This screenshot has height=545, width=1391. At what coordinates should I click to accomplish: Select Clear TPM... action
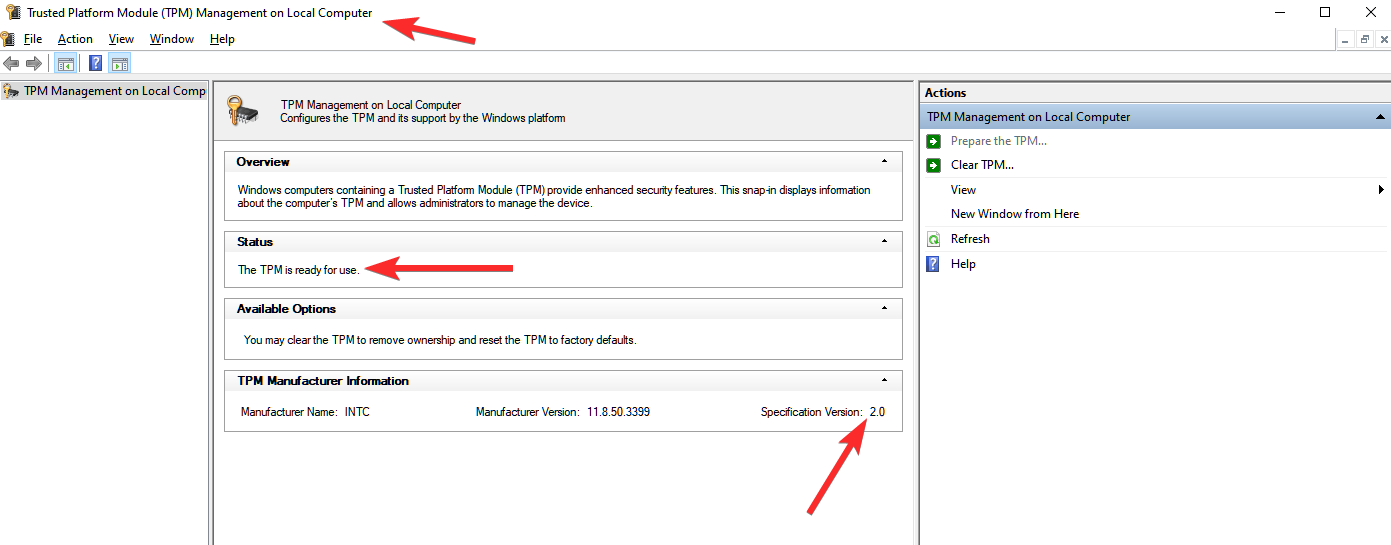tap(982, 165)
